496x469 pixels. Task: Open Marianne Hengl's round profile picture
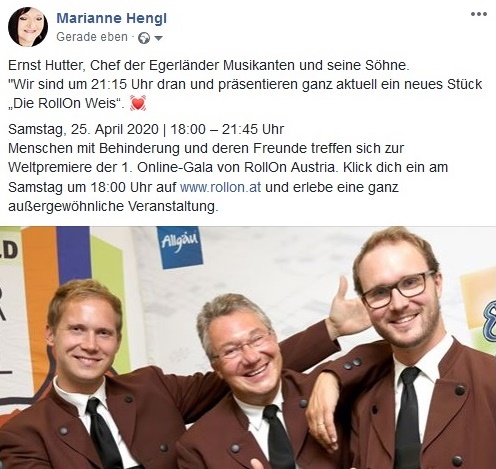coord(28,27)
